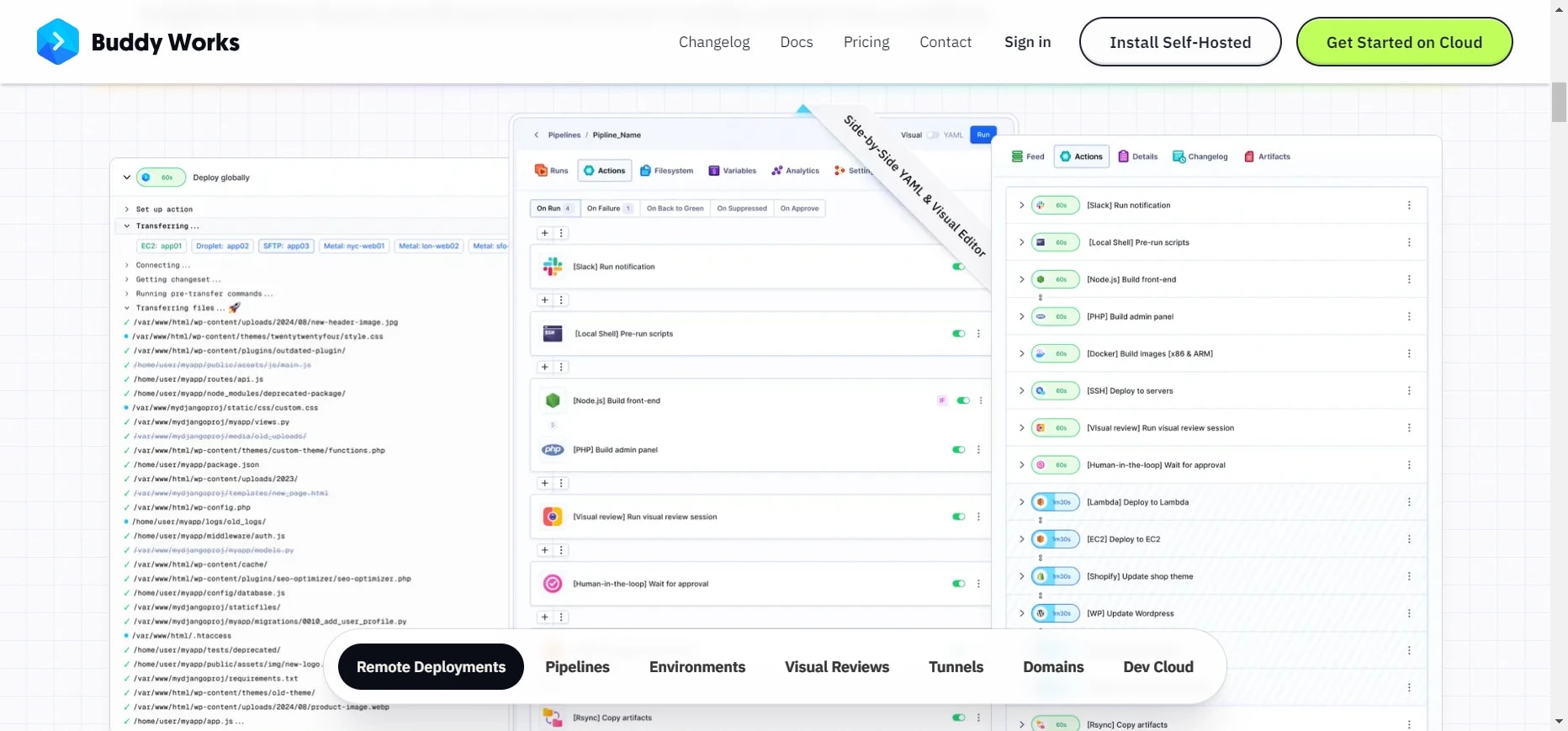Click Install Self-Hosted button

coord(1180,42)
